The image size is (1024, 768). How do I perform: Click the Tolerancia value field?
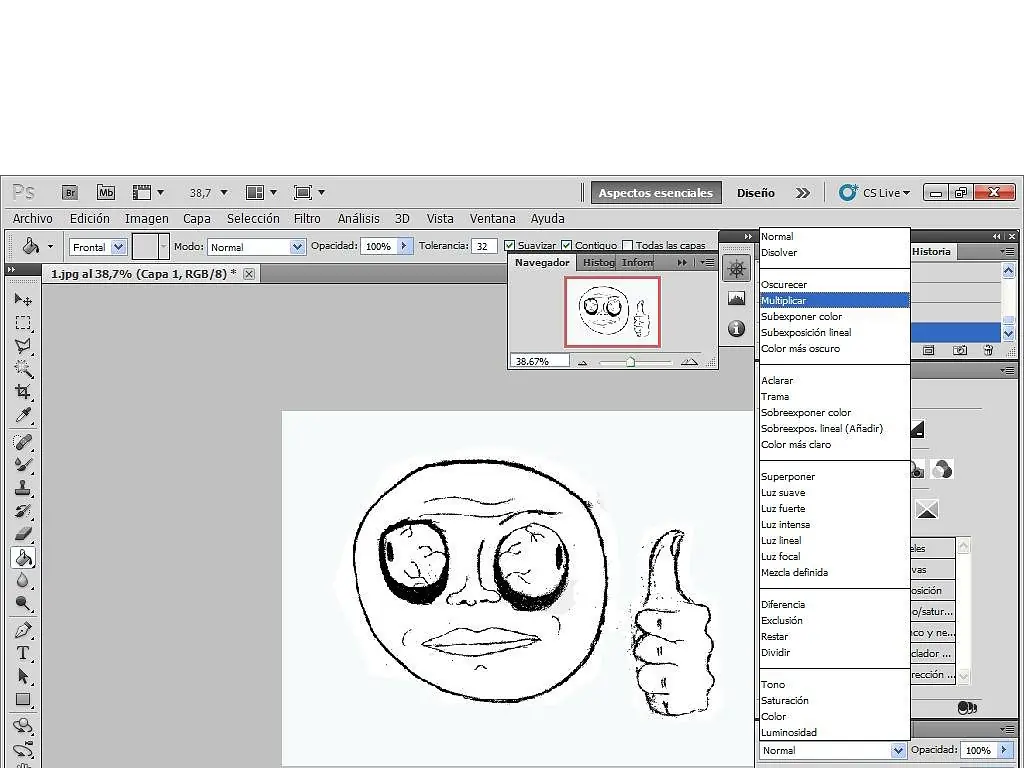[x=483, y=246]
